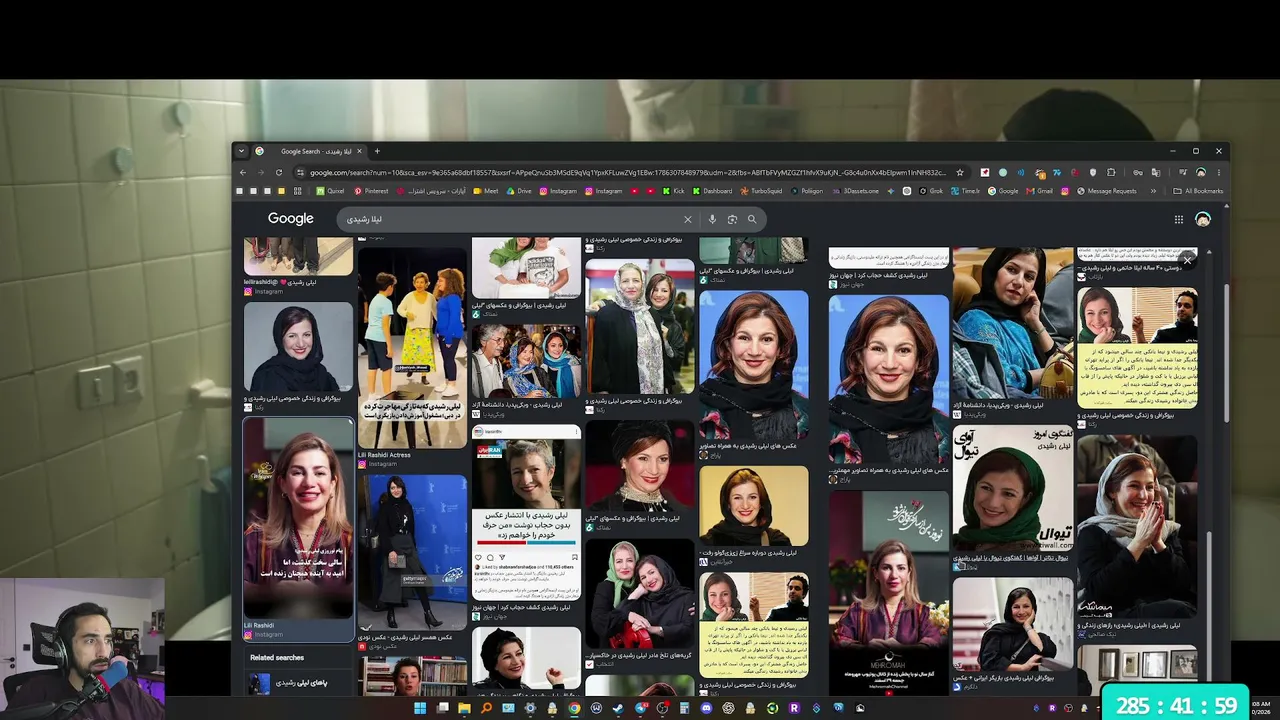Open the green 'تیوال' poster image
The width and height of the screenshot is (1280, 720).
pos(1013,489)
